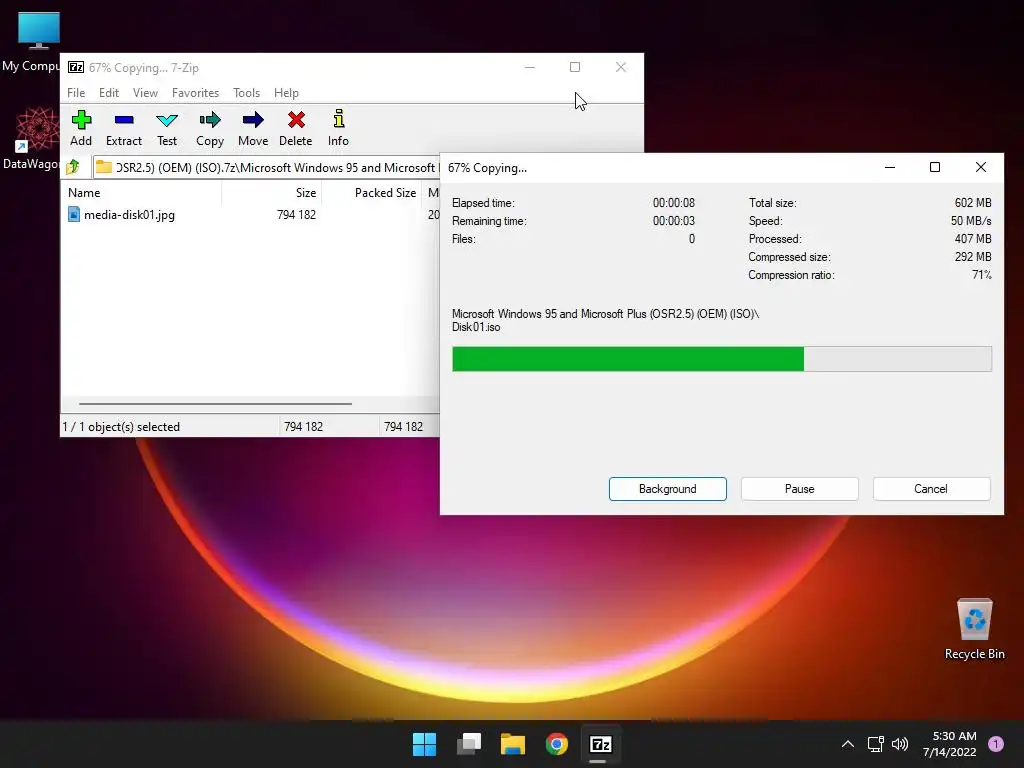Open the File menu in 7-Zip
This screenshot has width=1024, height=768.
[x=76, y=93]
